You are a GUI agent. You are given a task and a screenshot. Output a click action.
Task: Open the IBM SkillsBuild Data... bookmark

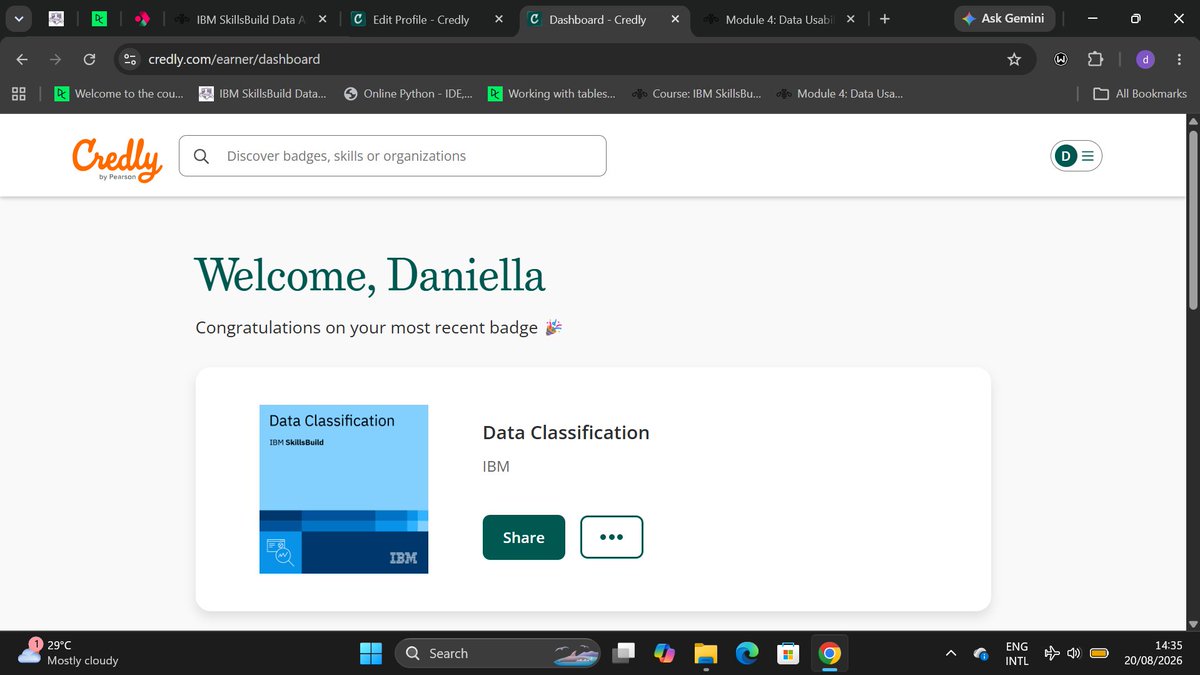coord(262,93)
